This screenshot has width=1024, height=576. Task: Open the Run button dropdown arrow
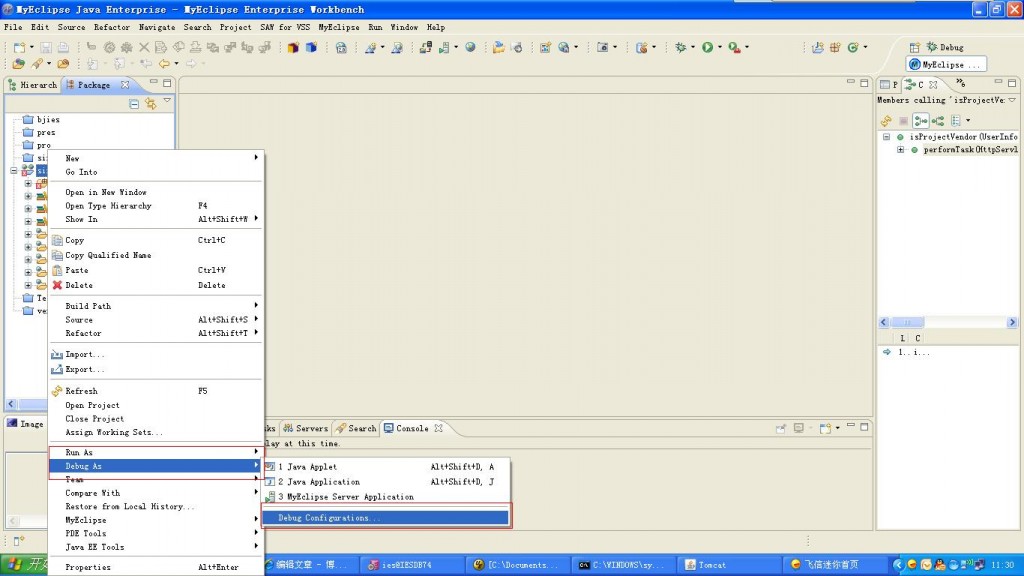(x=720, y=47)
